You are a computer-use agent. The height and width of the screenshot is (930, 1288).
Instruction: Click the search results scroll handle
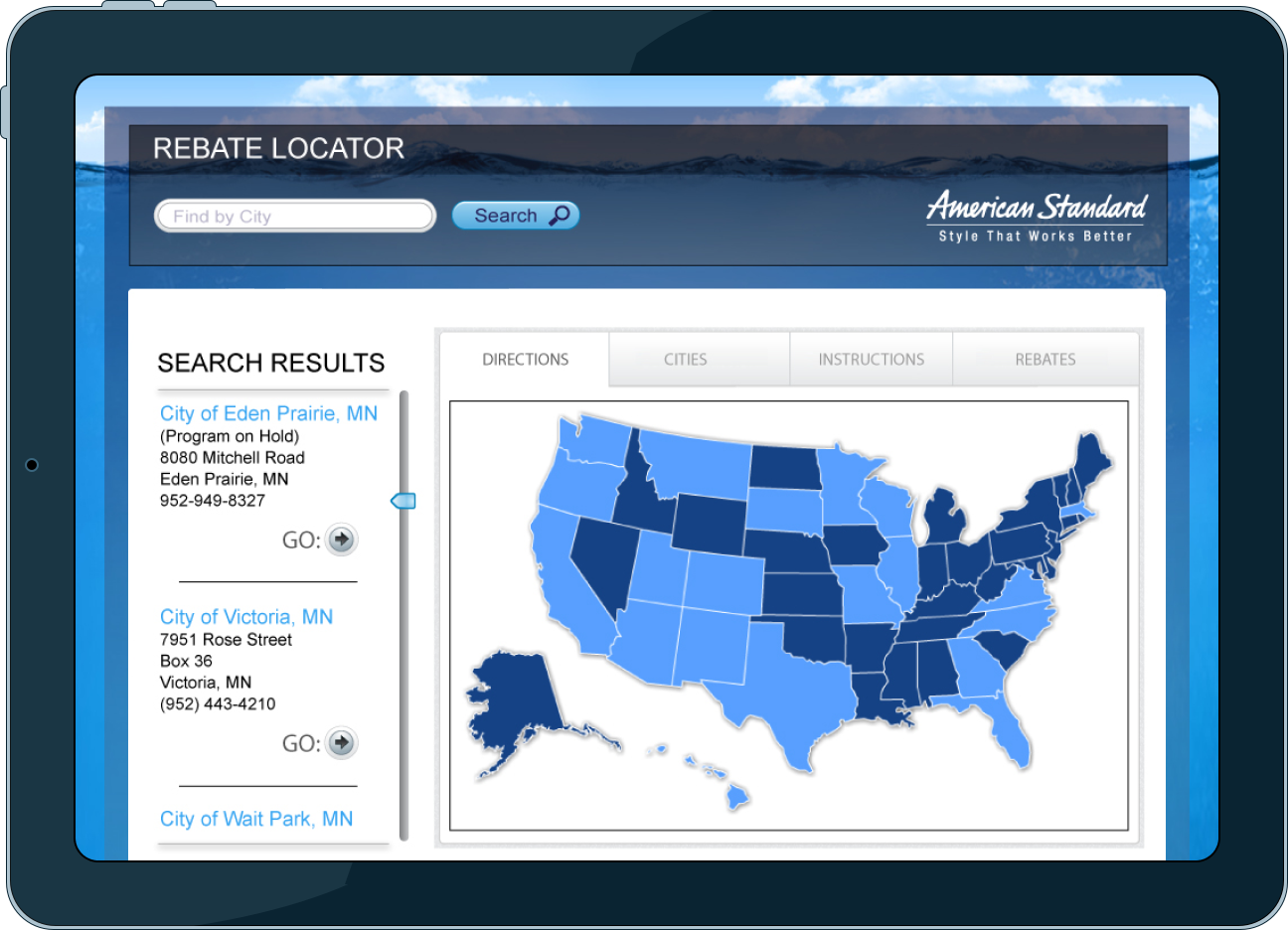click(403, 501)
